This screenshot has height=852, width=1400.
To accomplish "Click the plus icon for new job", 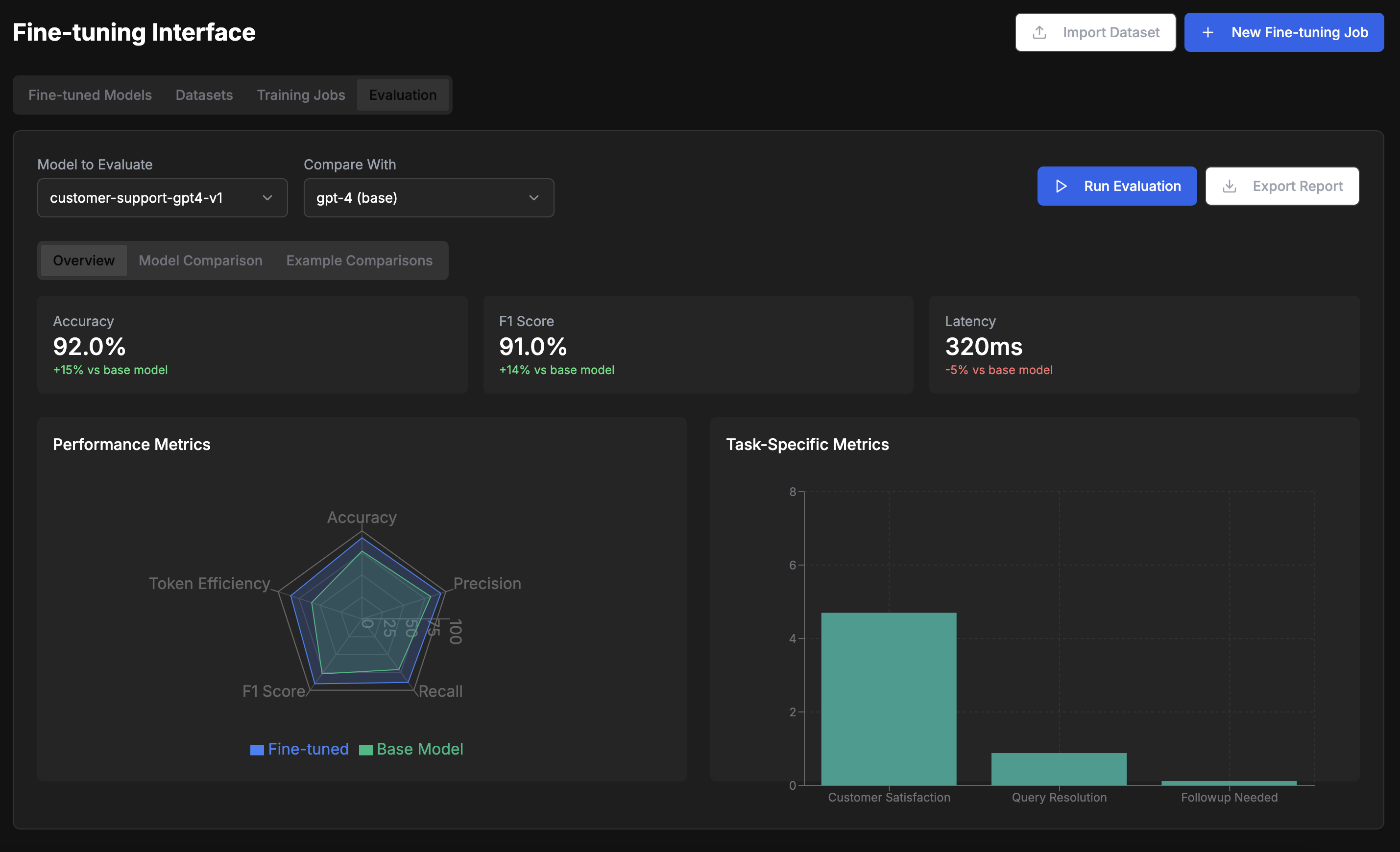I will click(1208, 32).
